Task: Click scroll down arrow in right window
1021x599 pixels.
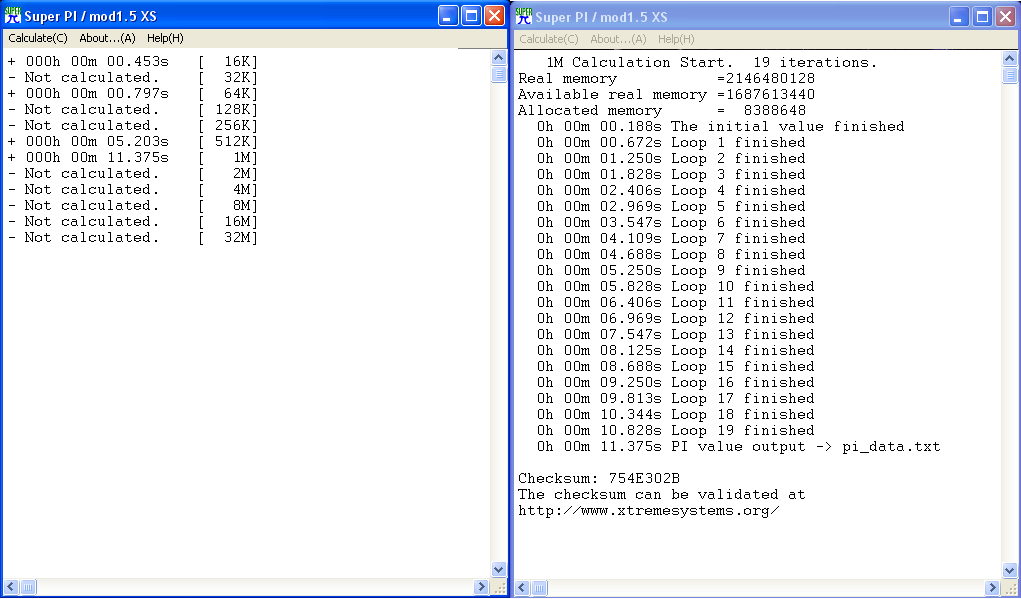Action: tap(1009, 570)
